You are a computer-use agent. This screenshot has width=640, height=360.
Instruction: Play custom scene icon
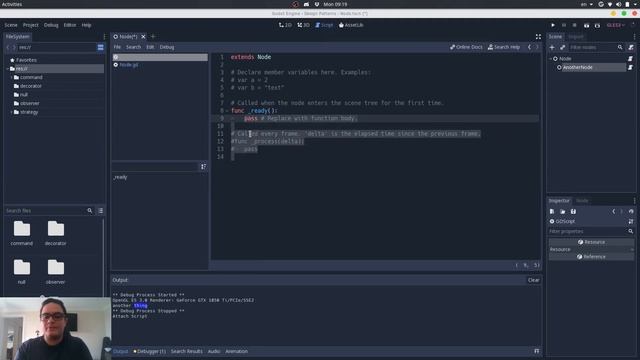tap(597, 25)
